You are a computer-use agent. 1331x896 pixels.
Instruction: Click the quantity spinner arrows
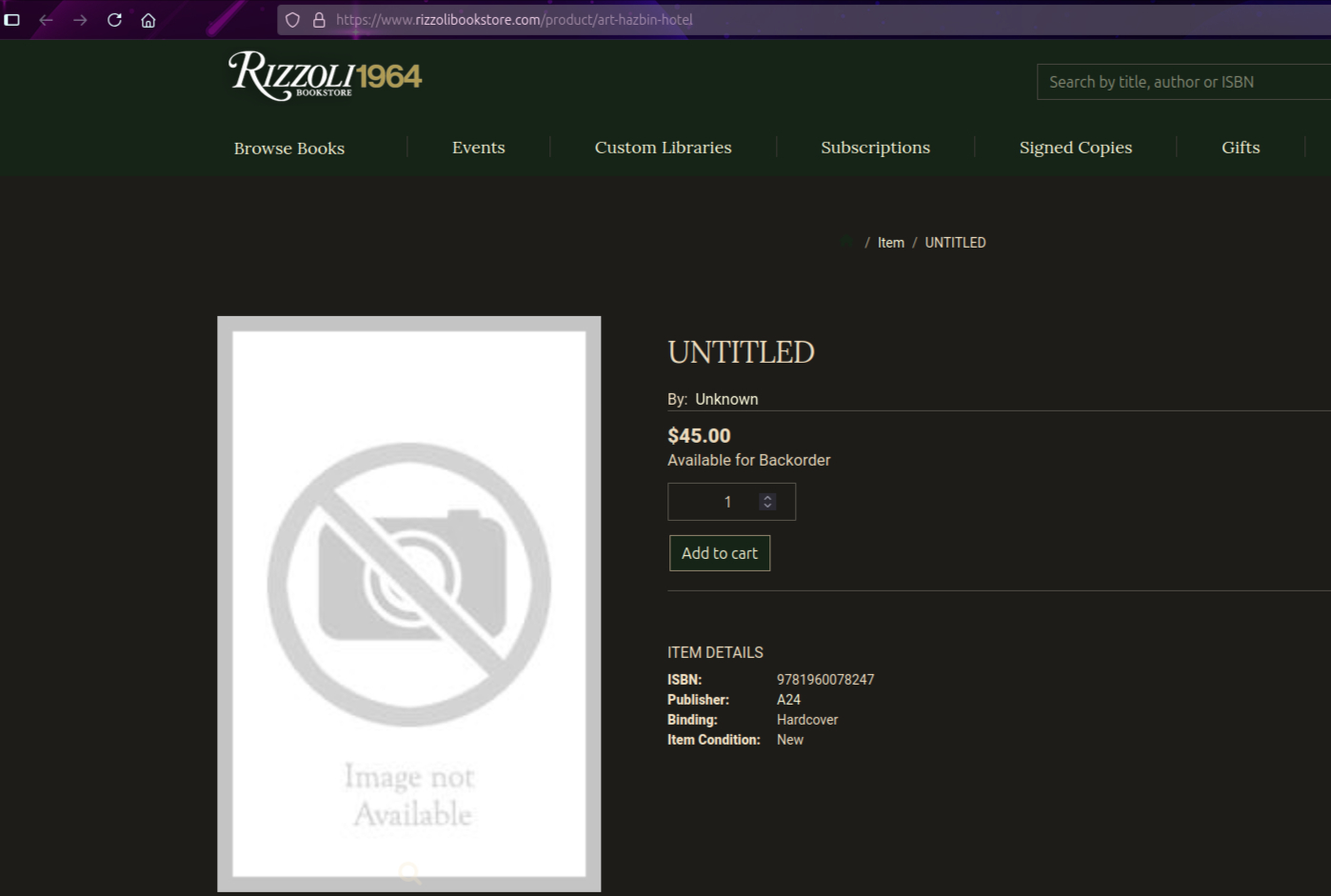click(x=767, y=502)
